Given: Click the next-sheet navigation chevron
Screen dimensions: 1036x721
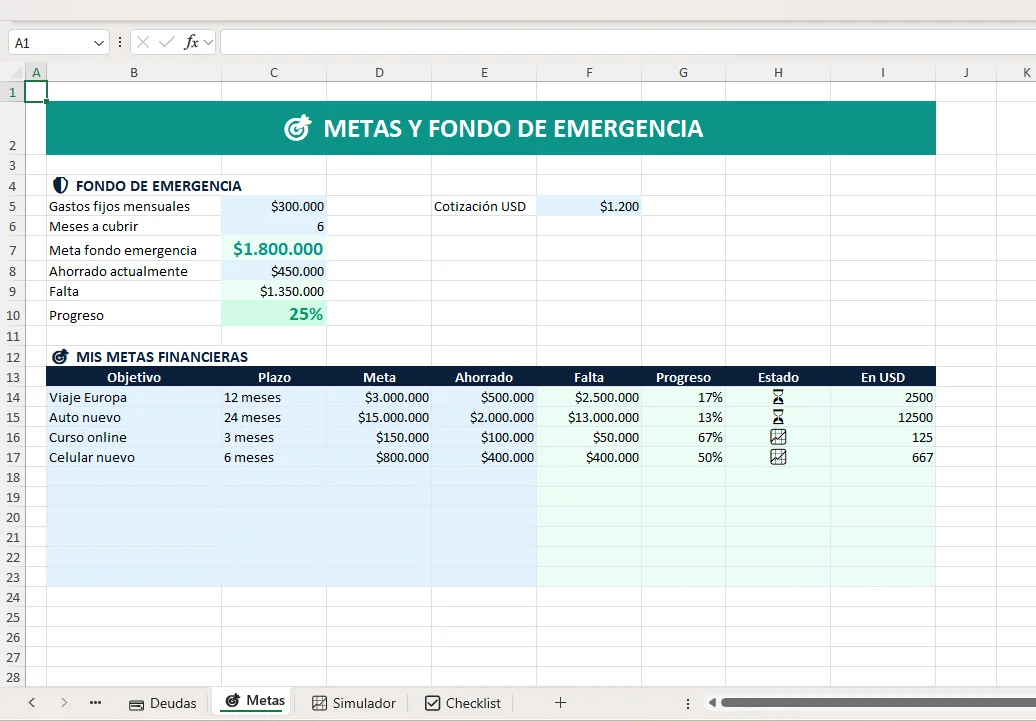Looking at the screenshot, I should point(62,703).
